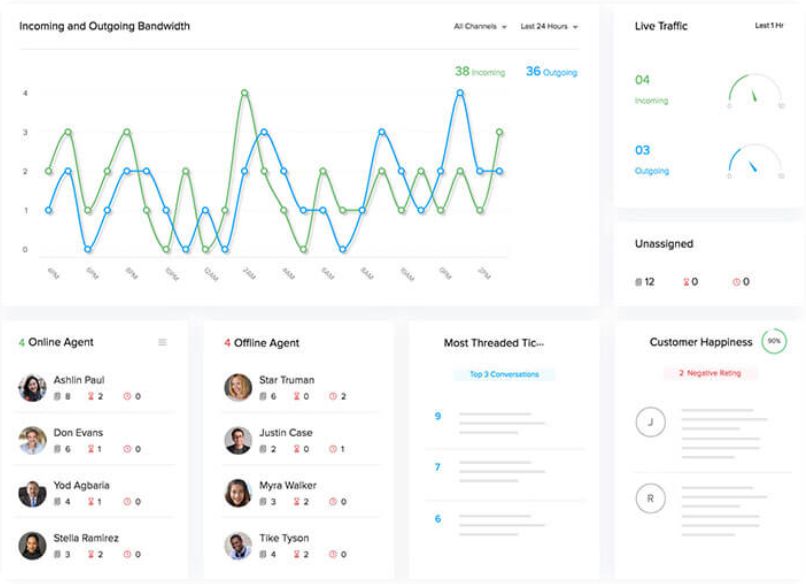Click the green incoming peak point at 4
Image resolution: width=806 pixels, height=584 pixels.
pyautogui.click(x=245, y=93)
